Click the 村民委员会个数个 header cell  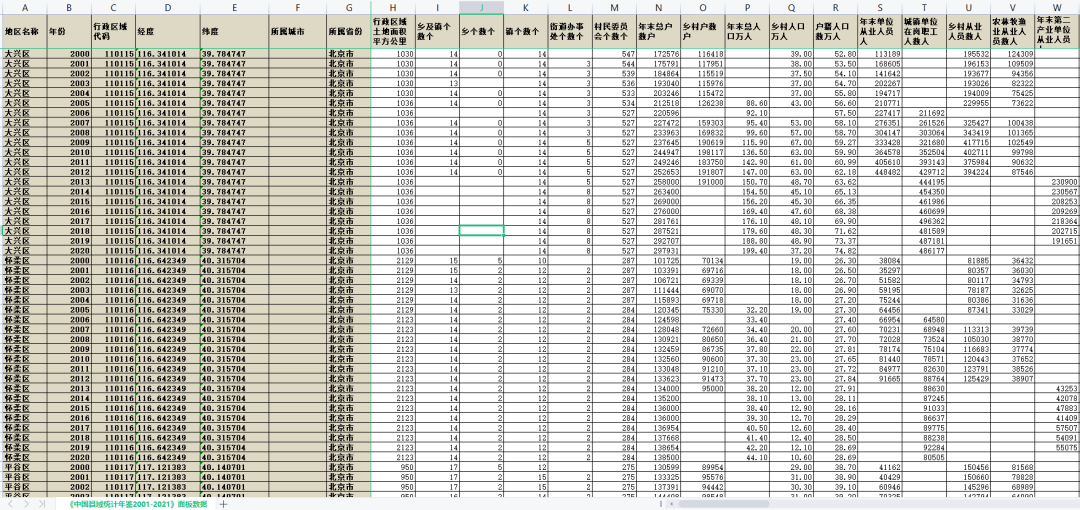pyautogui.click(x=614, y=31)
